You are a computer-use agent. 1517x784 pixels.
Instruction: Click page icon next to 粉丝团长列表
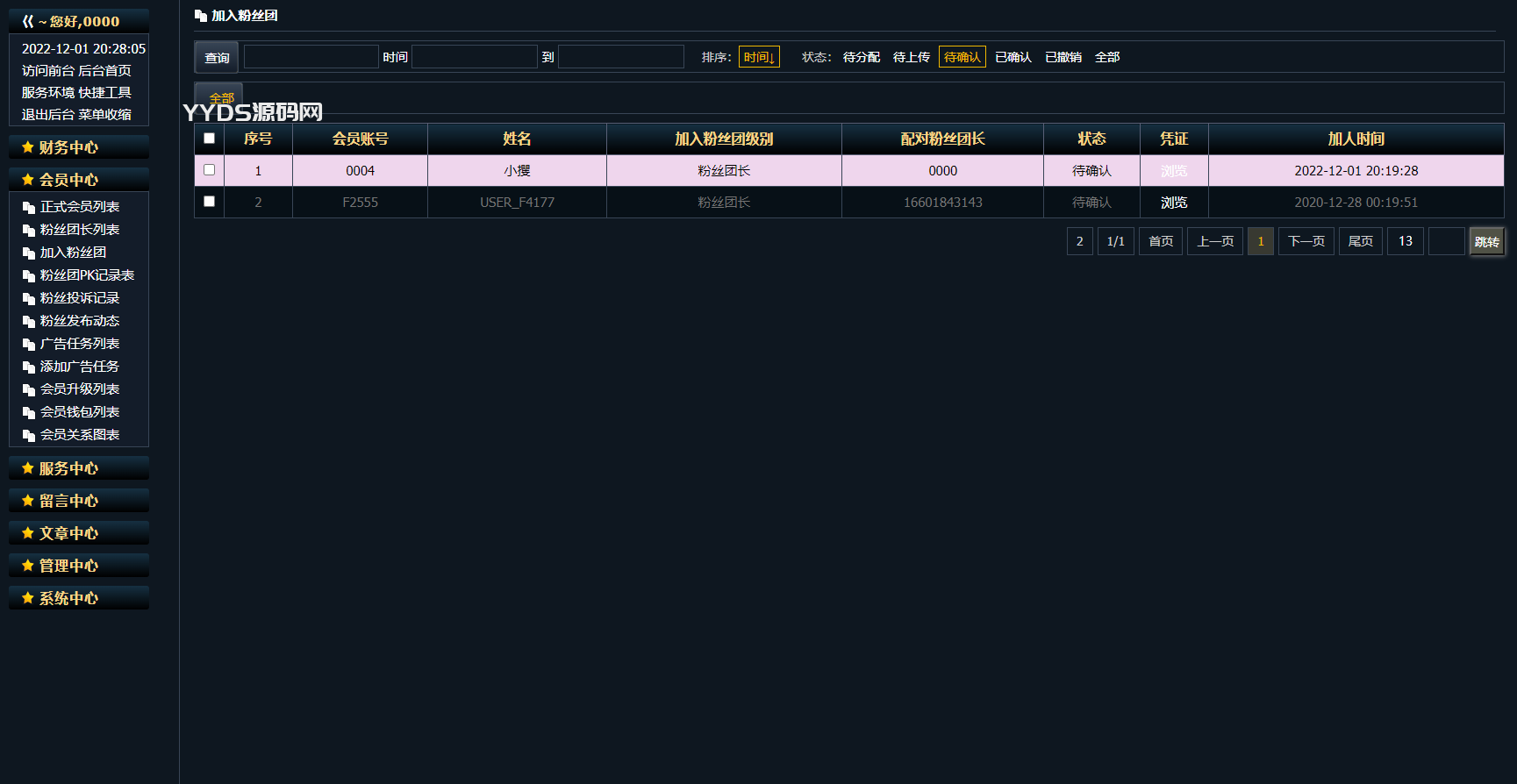click(29, 231)
